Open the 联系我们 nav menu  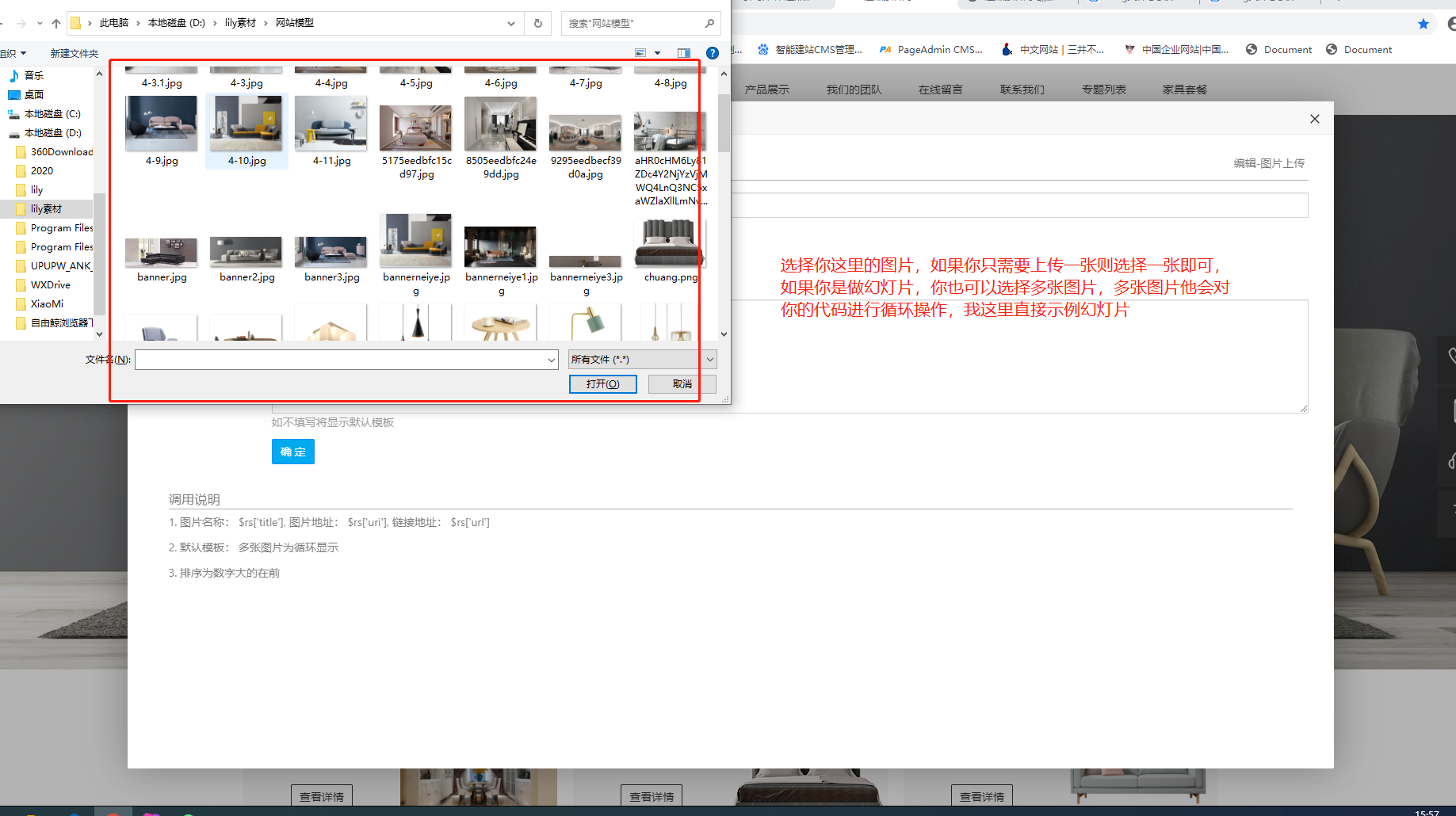point(1022,90)
